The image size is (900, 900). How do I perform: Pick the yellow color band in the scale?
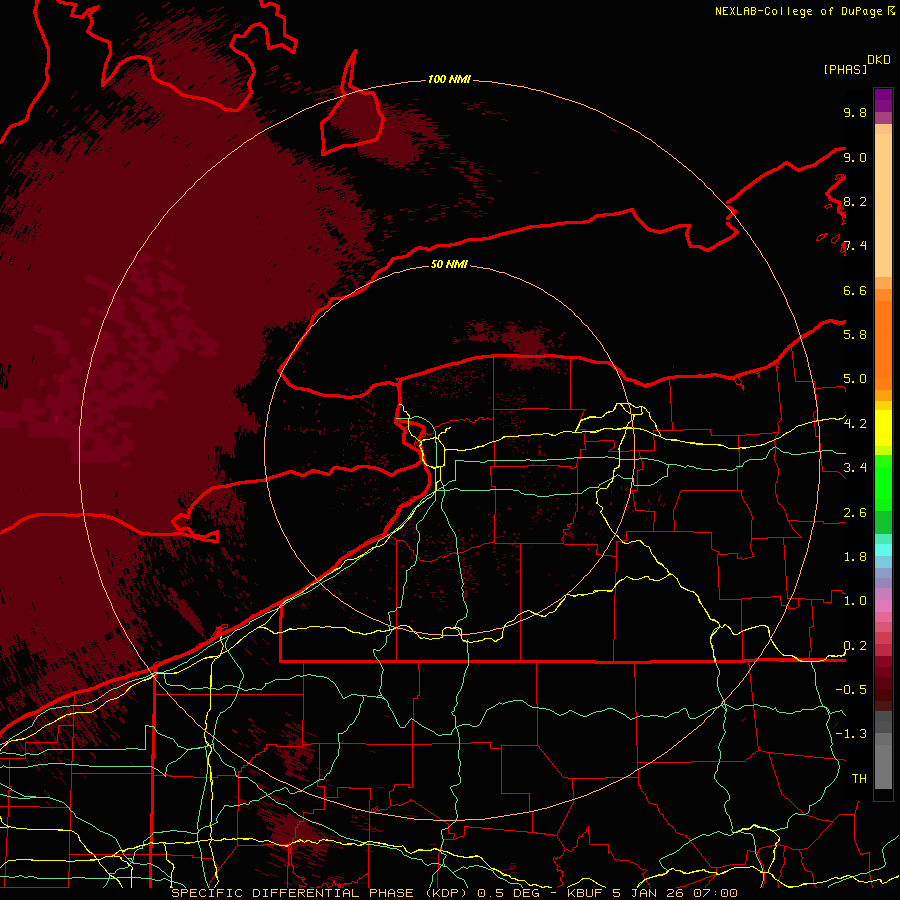[883, 428]
